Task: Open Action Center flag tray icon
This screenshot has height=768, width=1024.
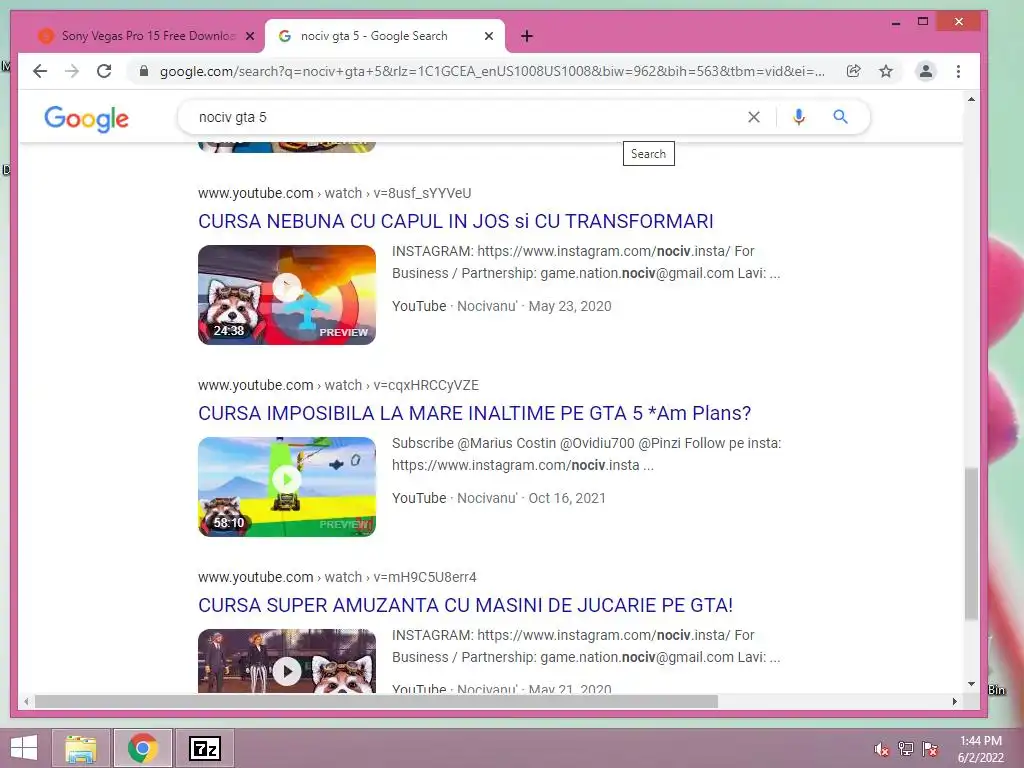Action: pos(930,749)
